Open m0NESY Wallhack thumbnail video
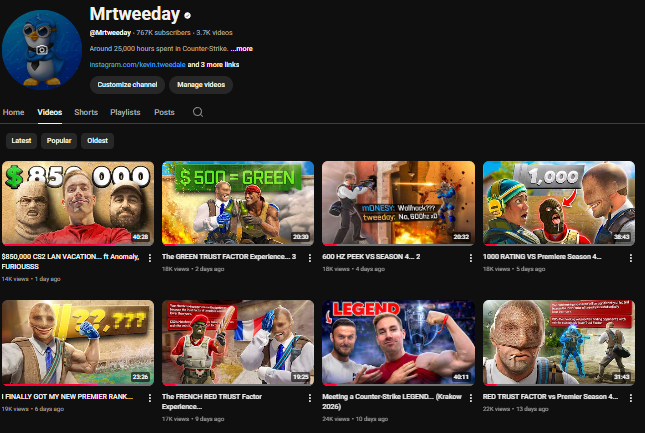645x433 pixels. [x=398, y=203]
